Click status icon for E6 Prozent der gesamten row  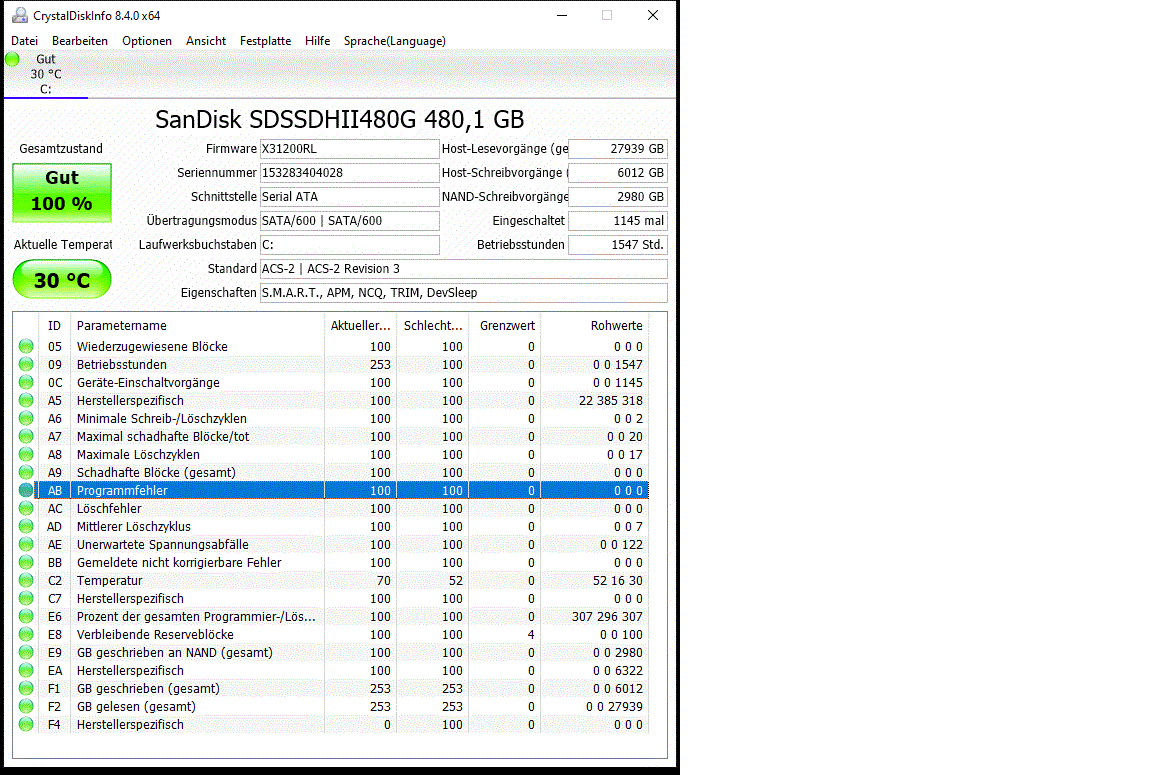[x=26, y=616]
